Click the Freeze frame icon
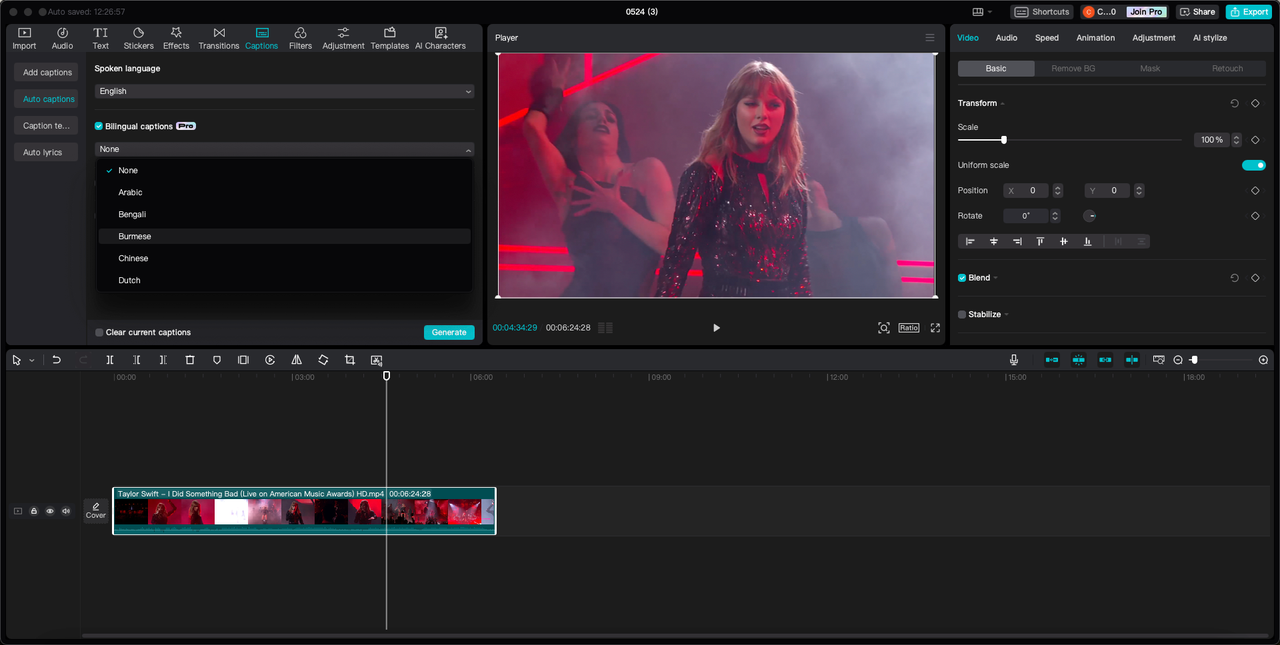This screenshot has width=1280, height=645. [x=243, y=360]
